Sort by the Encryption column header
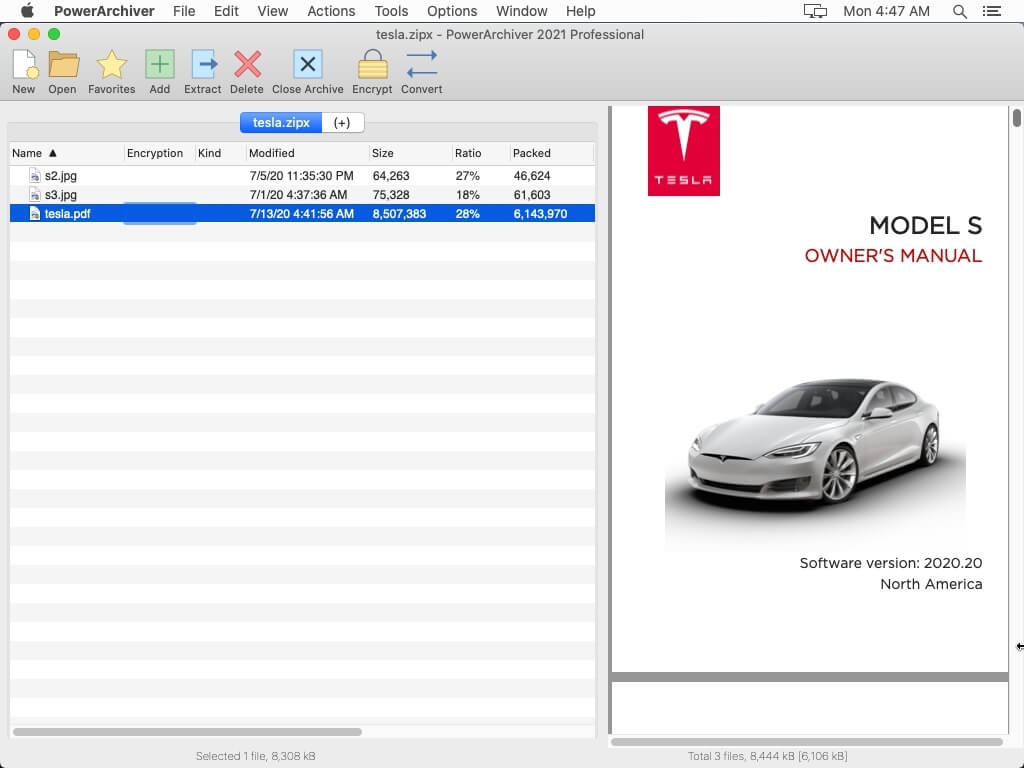 pos(159,153)
